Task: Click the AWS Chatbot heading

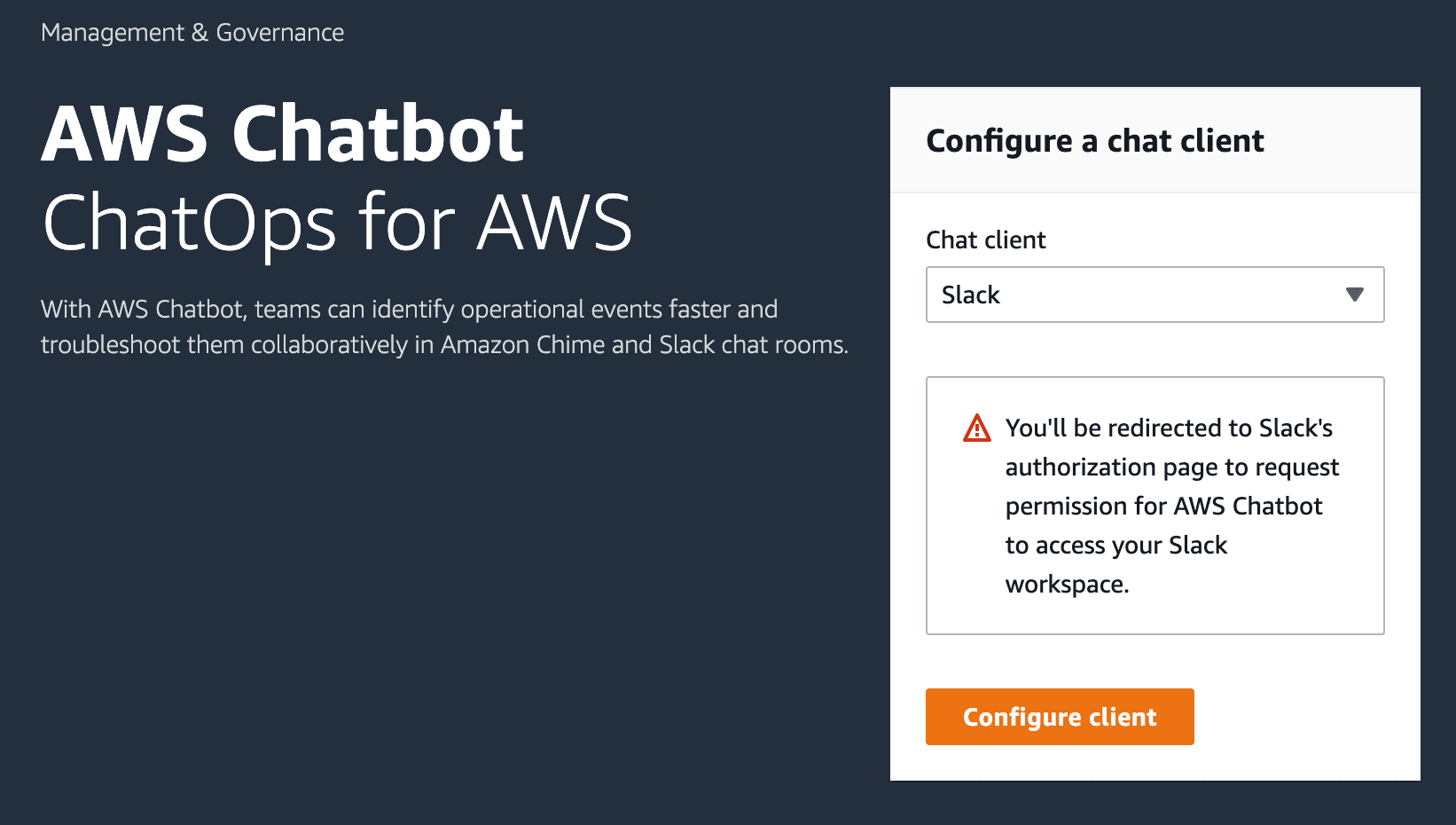Action: click(282, 133)
